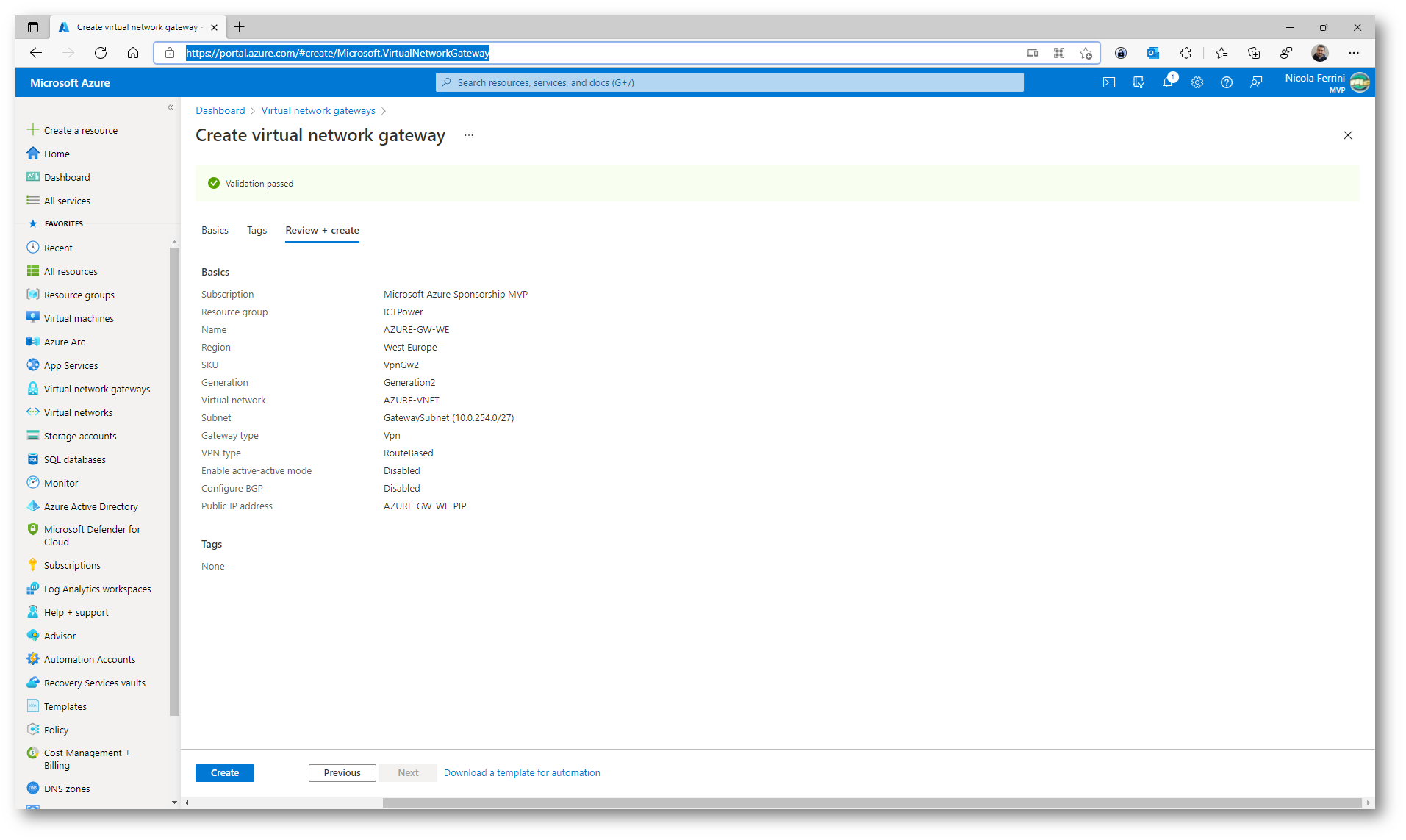Open the help question mark icon
The width and height of the screenshot is (1406, 840).
point(1227,82)
